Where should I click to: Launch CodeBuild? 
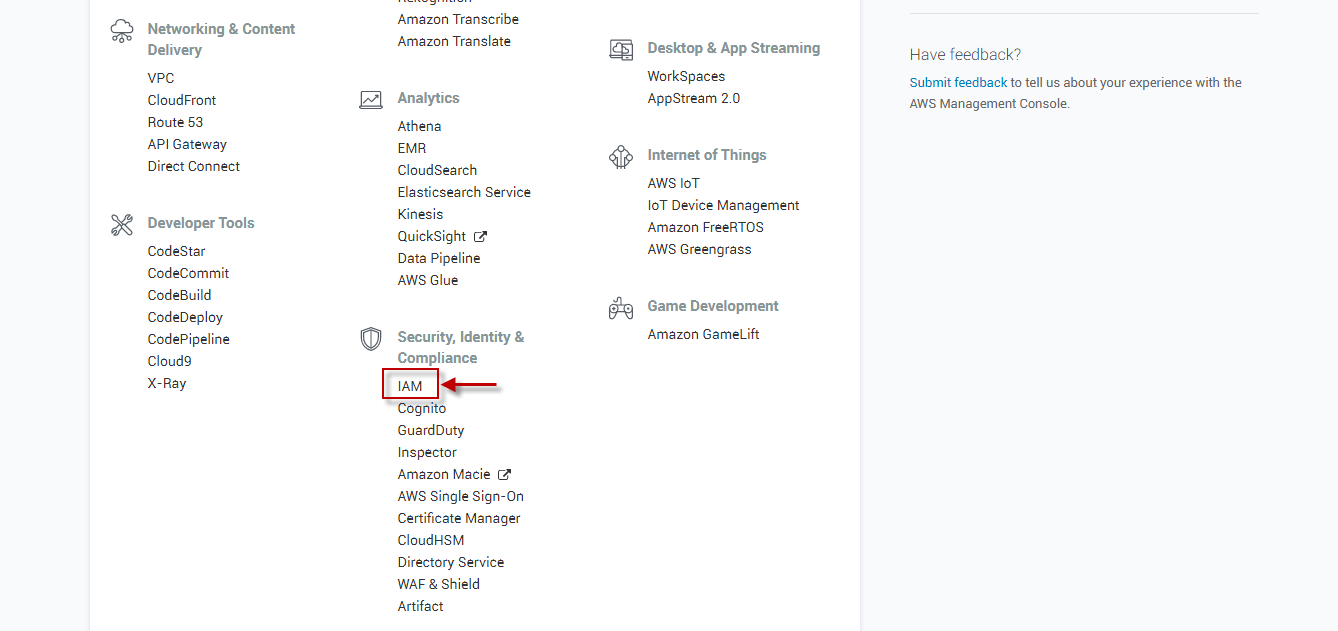pyautogui.click(x=180, y=295)
